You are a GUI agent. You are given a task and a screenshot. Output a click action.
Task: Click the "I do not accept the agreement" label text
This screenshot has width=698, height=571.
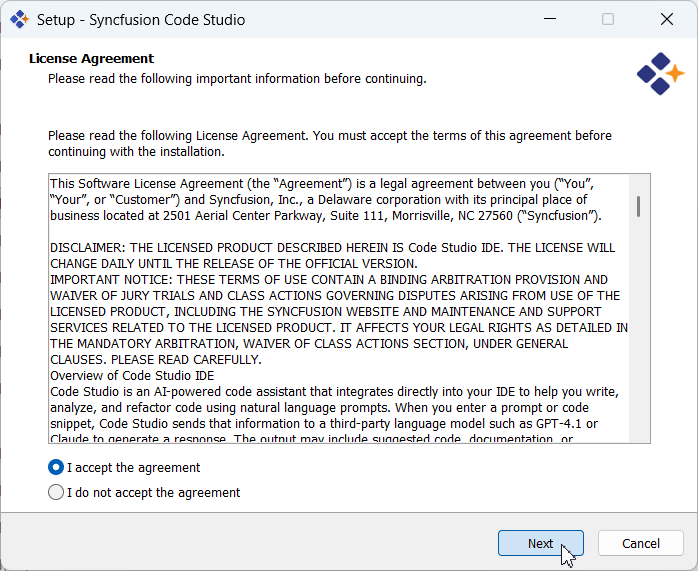tap(153, 492)
